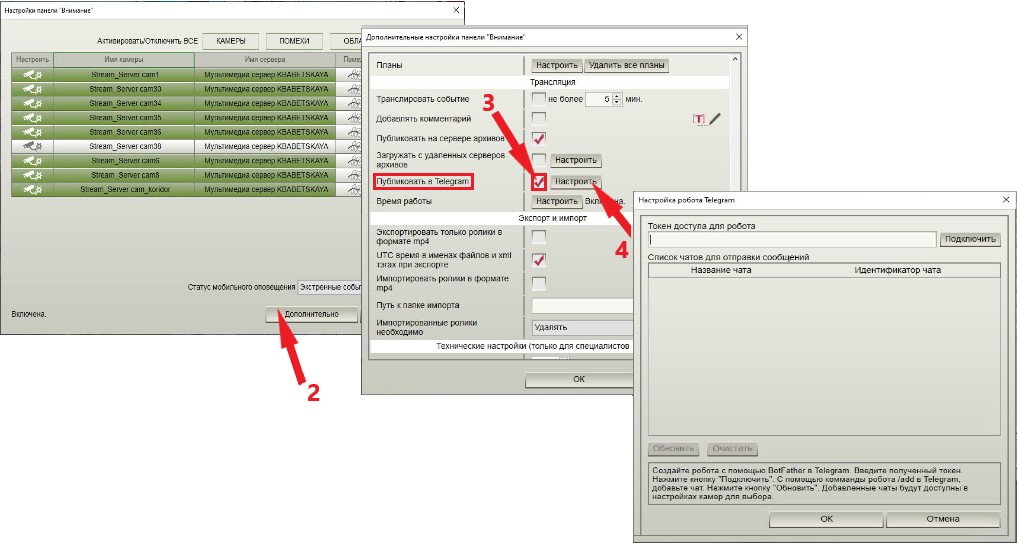Click the КАМЕРЫ activate-all button
The width and height of the screenshot is (1017, 543).
[230, 41]
